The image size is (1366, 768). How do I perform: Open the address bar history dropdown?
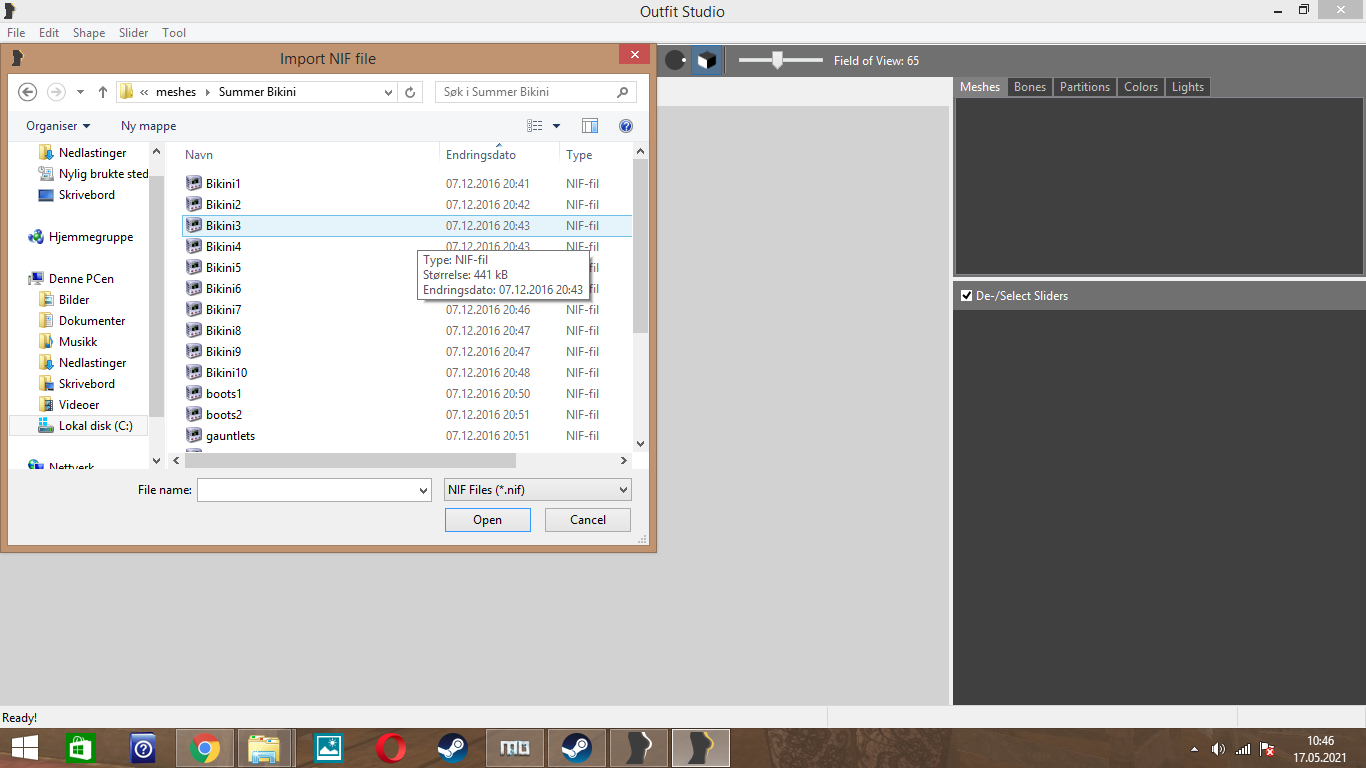coord(389,92)
